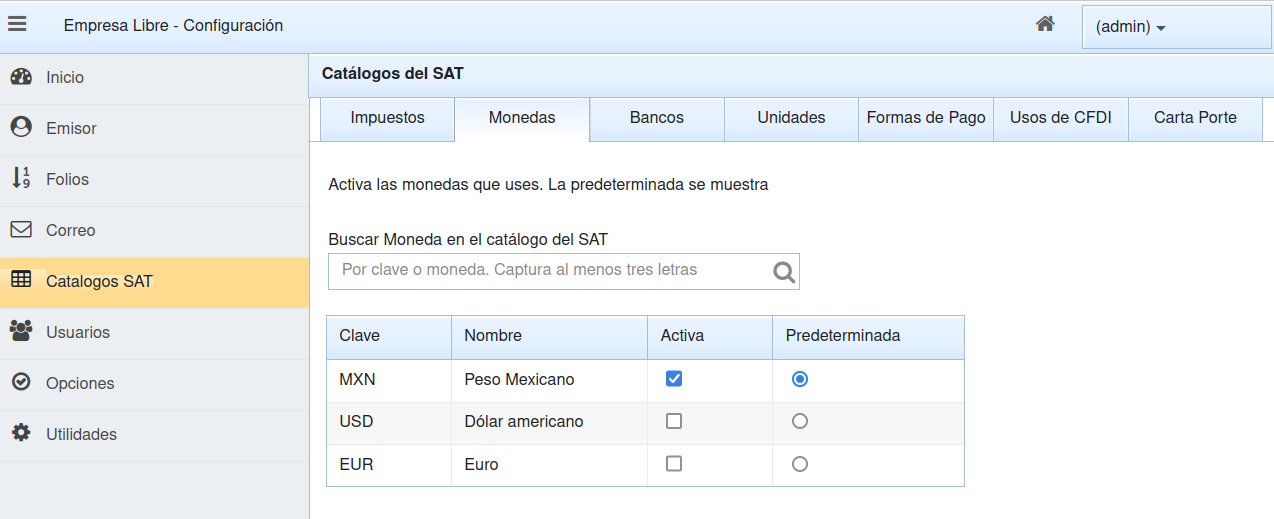Click the Emisor user circle icon
This screenshot has height=519, width=1274.
coord(21,128)
